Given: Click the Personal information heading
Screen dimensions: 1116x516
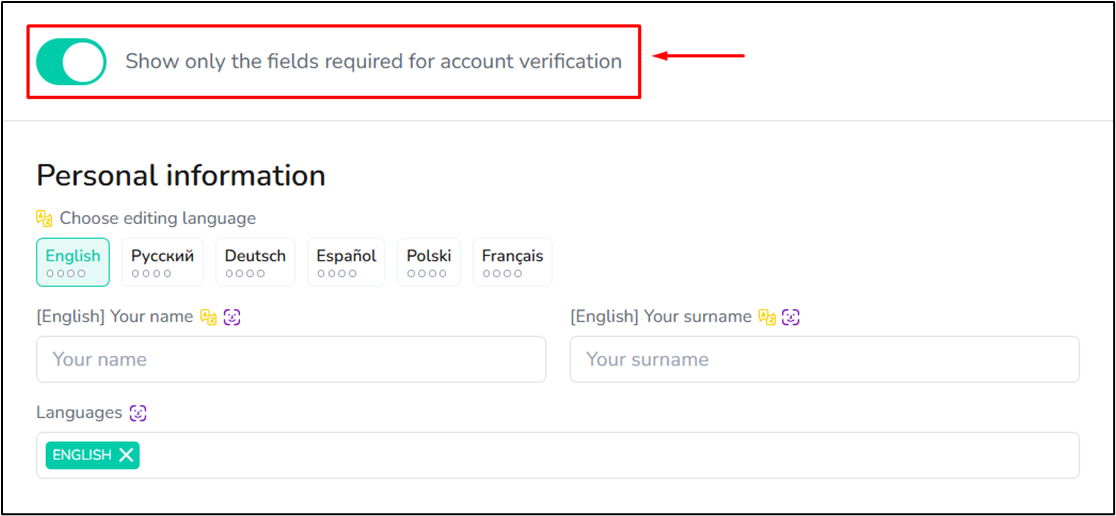Looking at the screenshot, I should tap(181, 176).
